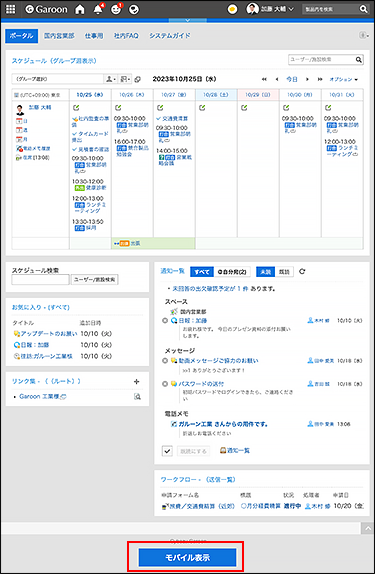Viewport: 375px width, 574px height.
Task: Open the アップデートのお願い favorite
Action: pos(49,333)
